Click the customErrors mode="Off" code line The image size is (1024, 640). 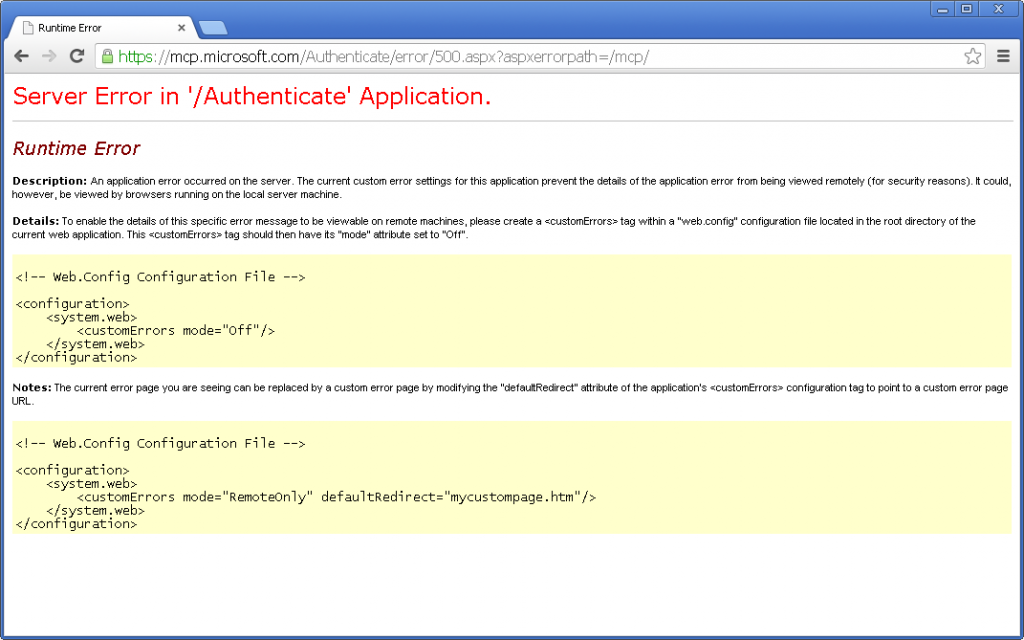(175, 330)
